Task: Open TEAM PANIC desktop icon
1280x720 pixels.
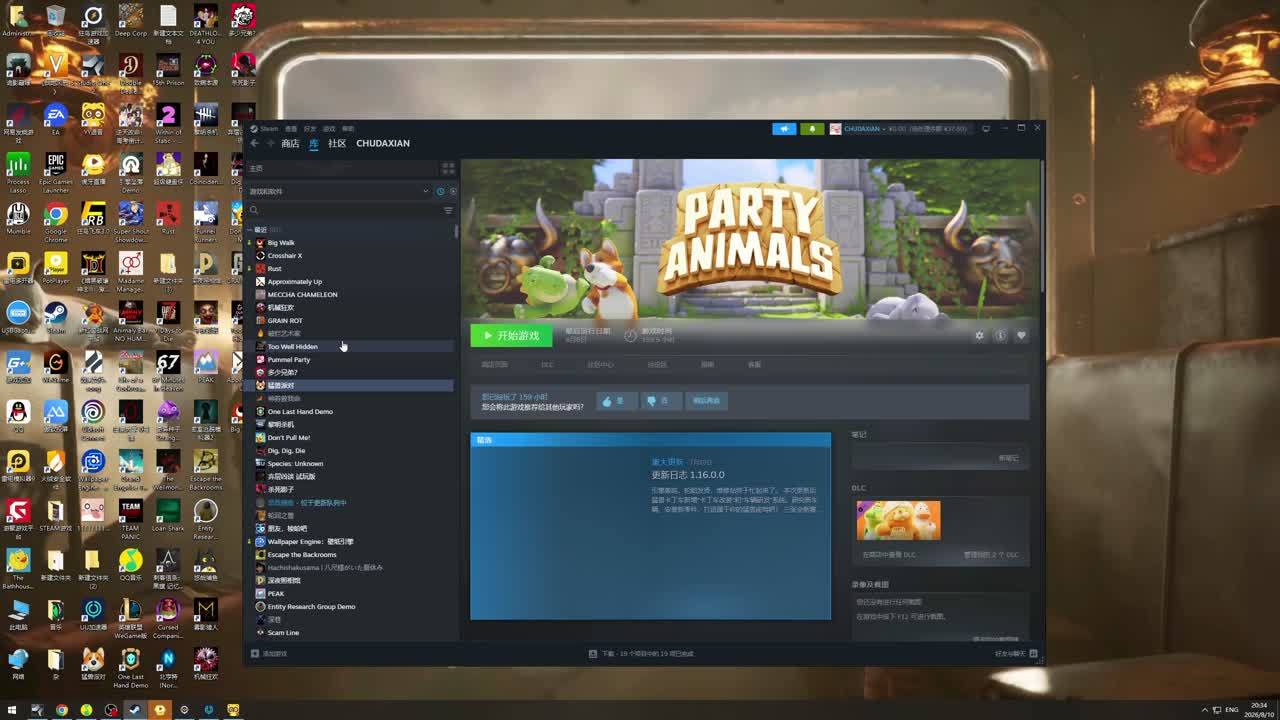Action: click(x=131, y=518)
